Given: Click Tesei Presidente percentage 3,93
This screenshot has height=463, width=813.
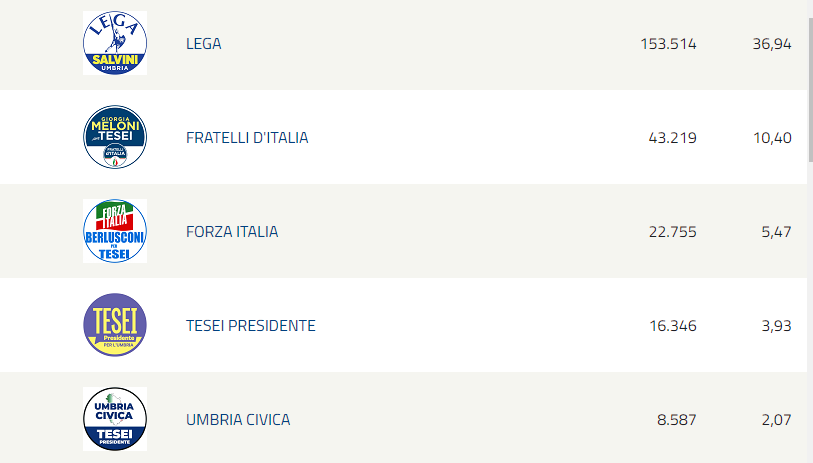Looking at the screenshot, I should tap(776, 326).
